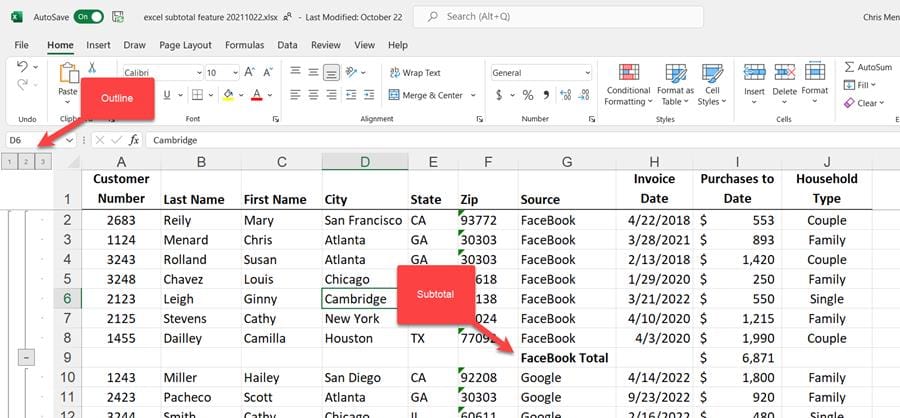The image size is (900, 418).
Task: Switch to the Formulas tab
Action: click(x=245, y=45)
